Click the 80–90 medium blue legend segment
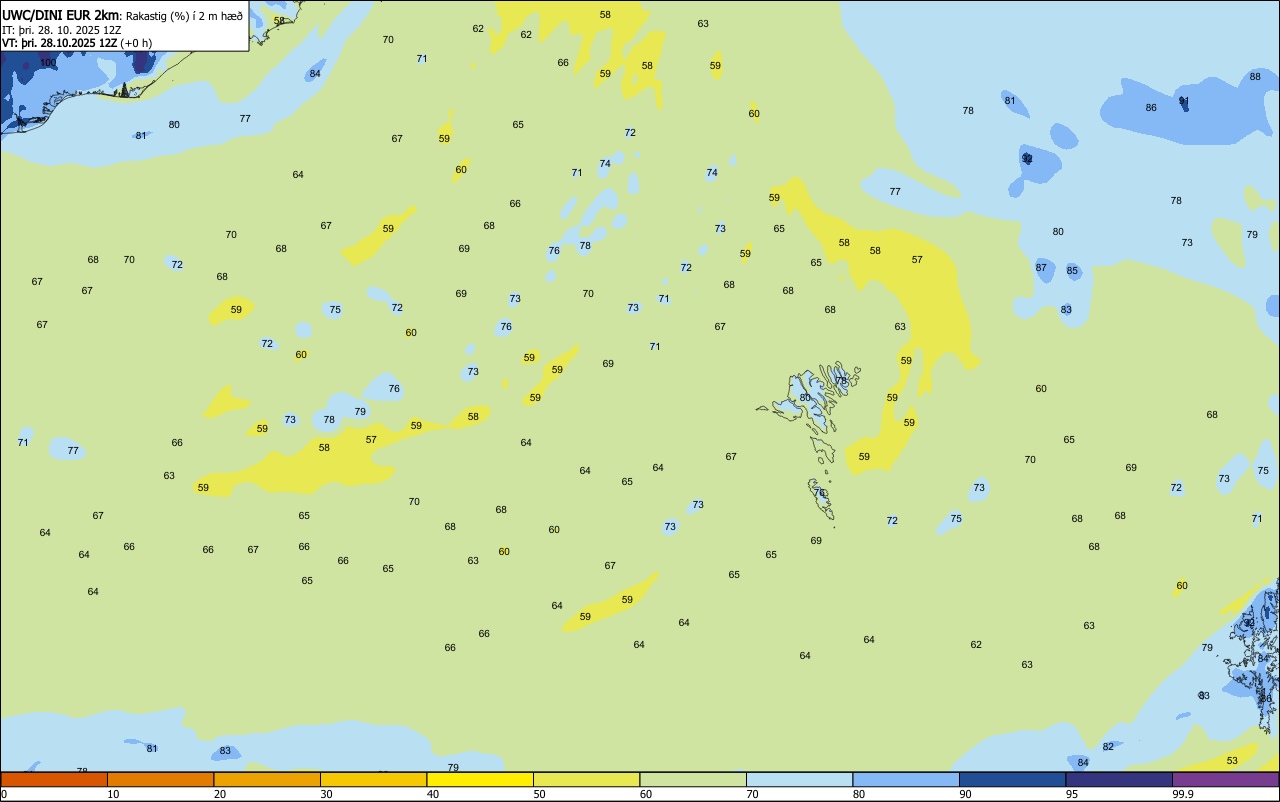The image size is (1280, 802). (x=906, y=779)
